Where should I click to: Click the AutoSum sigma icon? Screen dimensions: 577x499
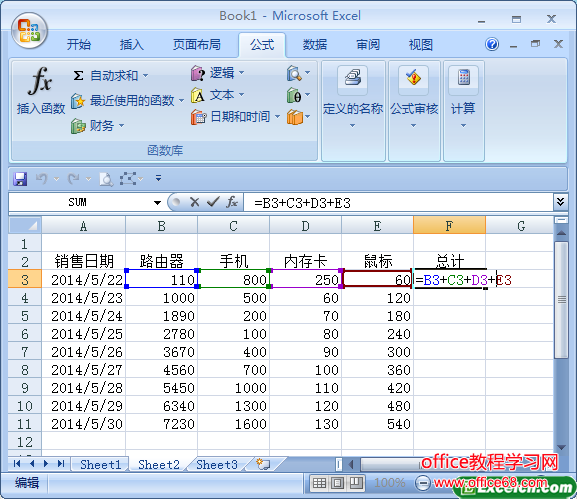click(x=78, y=75)
